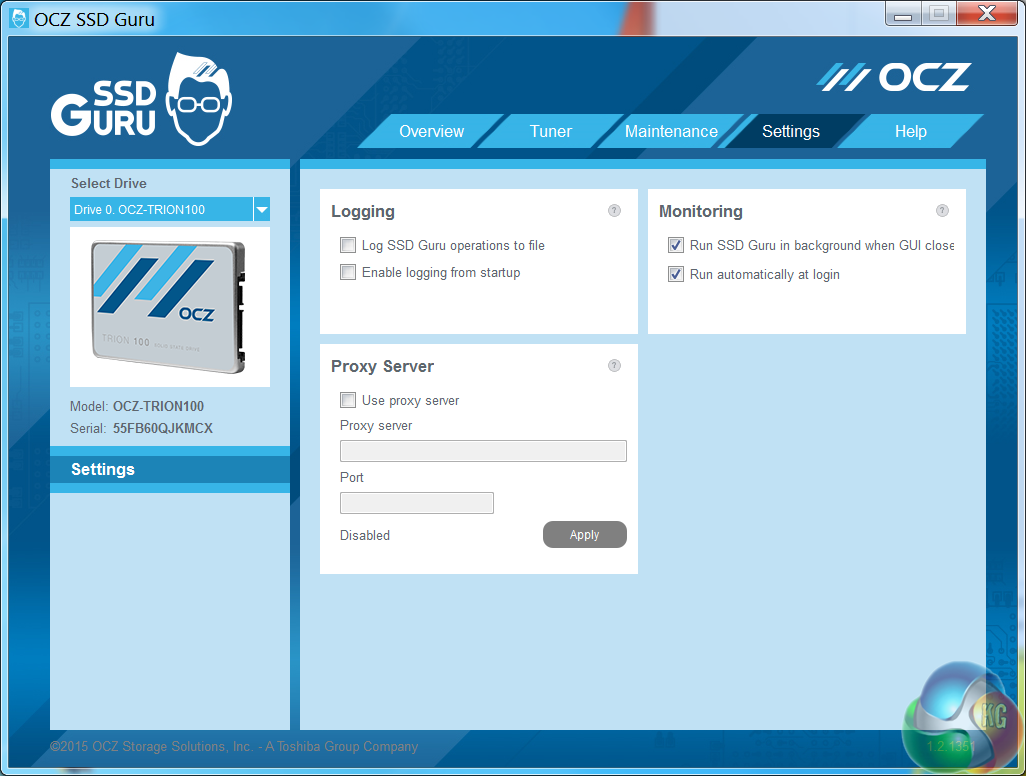Open the Proxy Server help question mark icon
This screenshot has width=1026, height=776.
pos(614,366)
